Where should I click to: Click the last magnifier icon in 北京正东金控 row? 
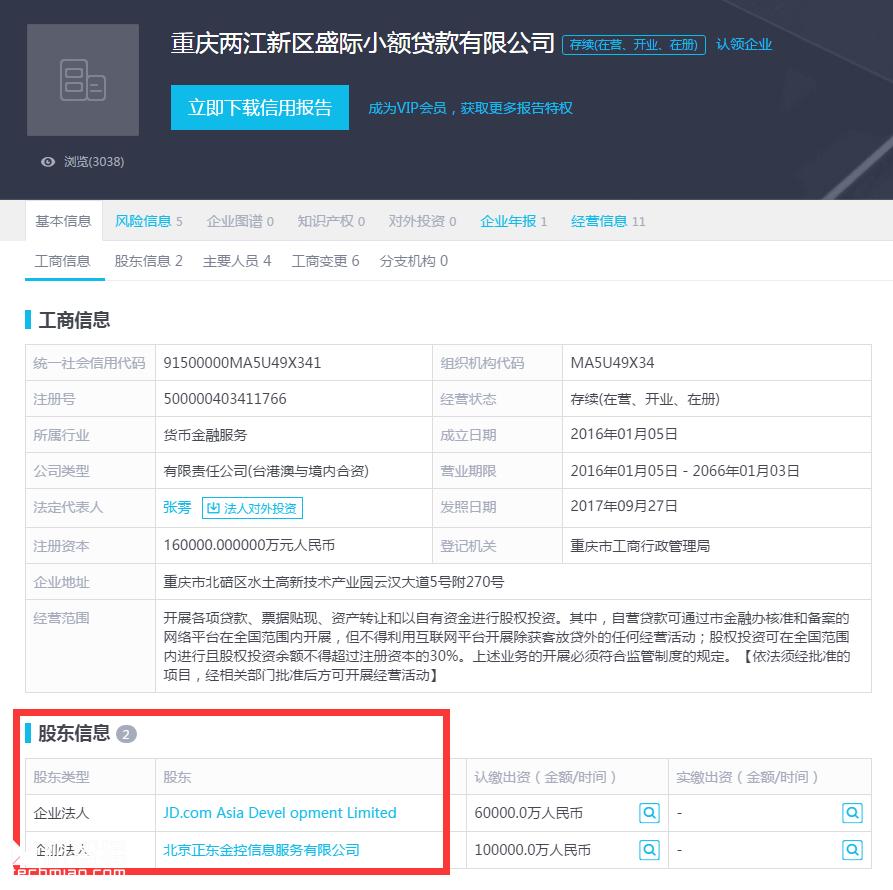point(852,850)
